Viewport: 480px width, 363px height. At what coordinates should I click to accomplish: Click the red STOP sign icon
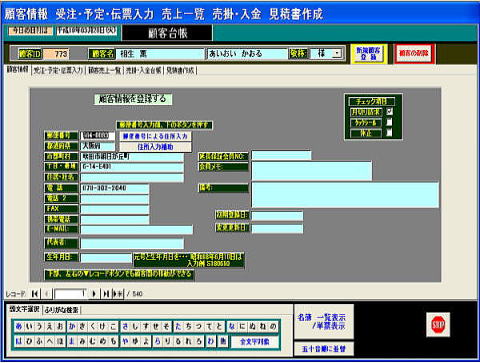(x=438, y=324)
